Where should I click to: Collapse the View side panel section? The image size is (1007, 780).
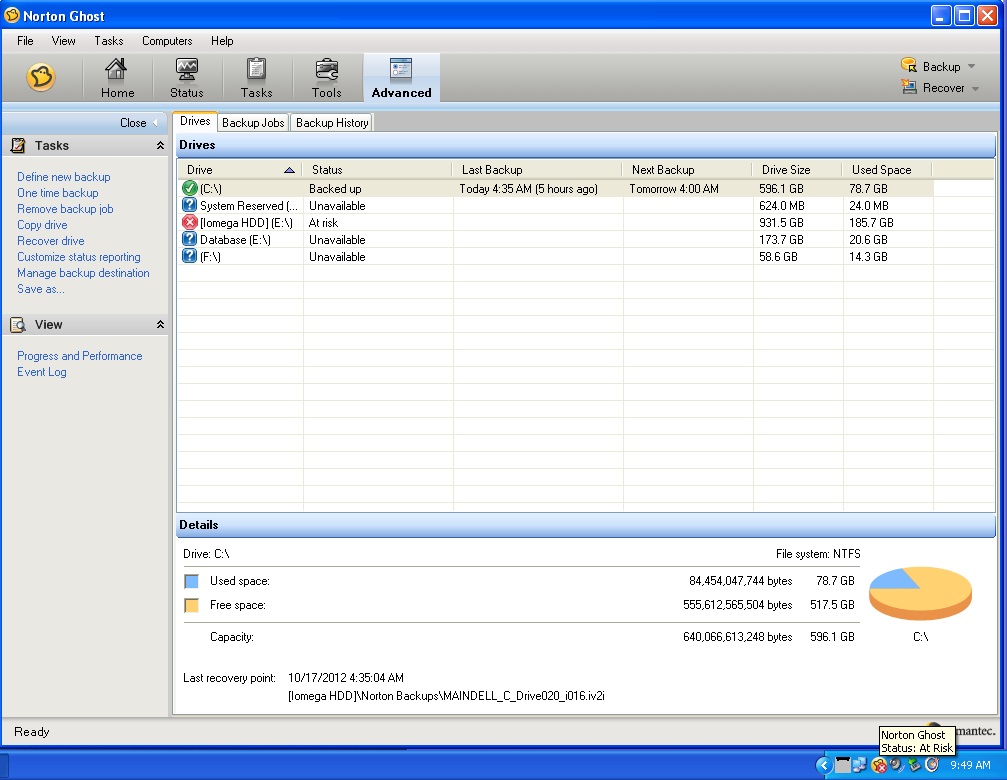point(160,325)
